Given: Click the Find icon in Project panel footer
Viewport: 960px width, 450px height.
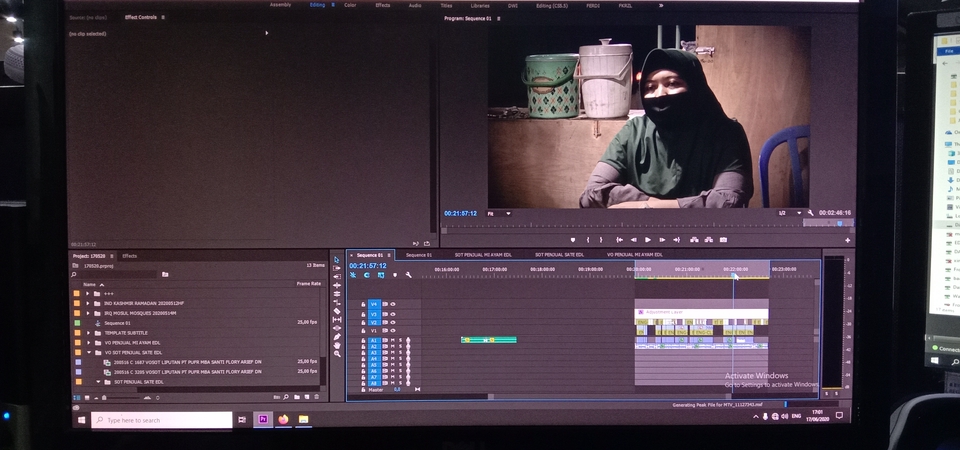Looking at the screenshot, I should click(286, 397).
